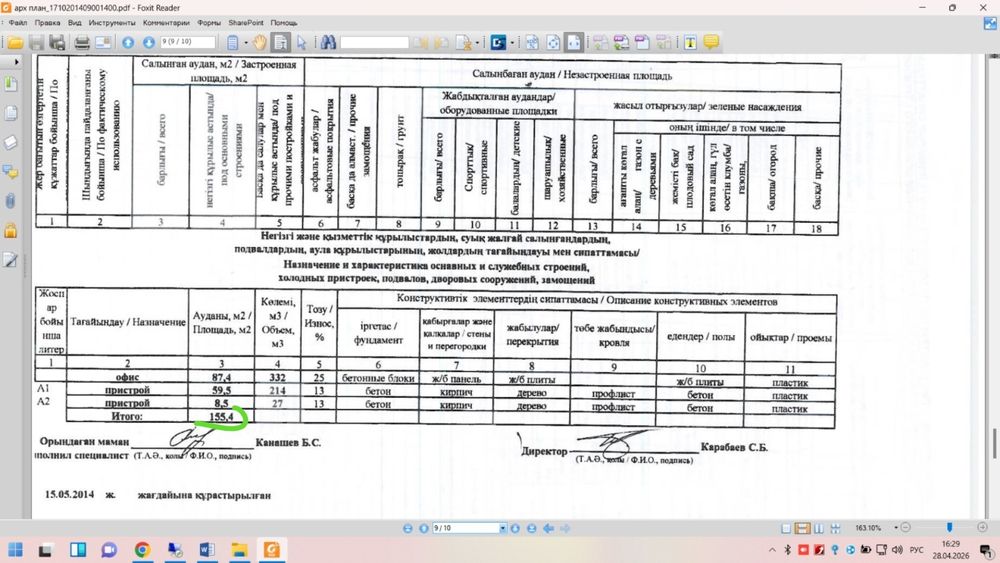Click the Save floppy disk icon
This screenshot has height=563, width=1000.
point(36,43)
